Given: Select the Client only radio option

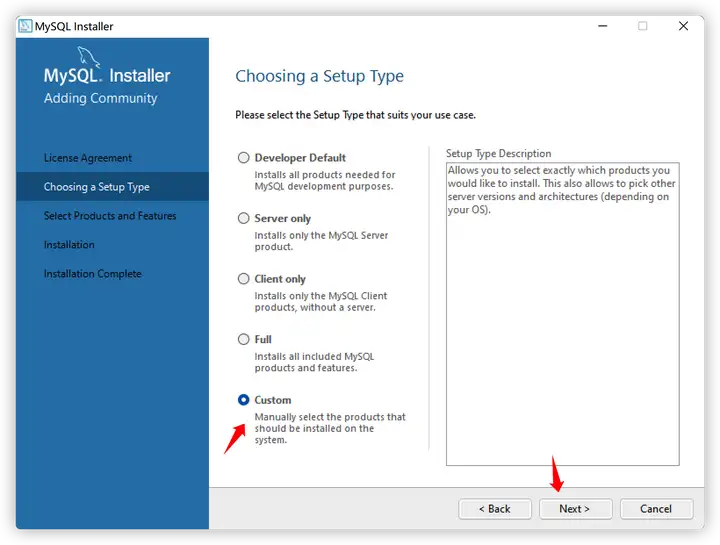Looking at the screenshot, I should tap(243, 279).
